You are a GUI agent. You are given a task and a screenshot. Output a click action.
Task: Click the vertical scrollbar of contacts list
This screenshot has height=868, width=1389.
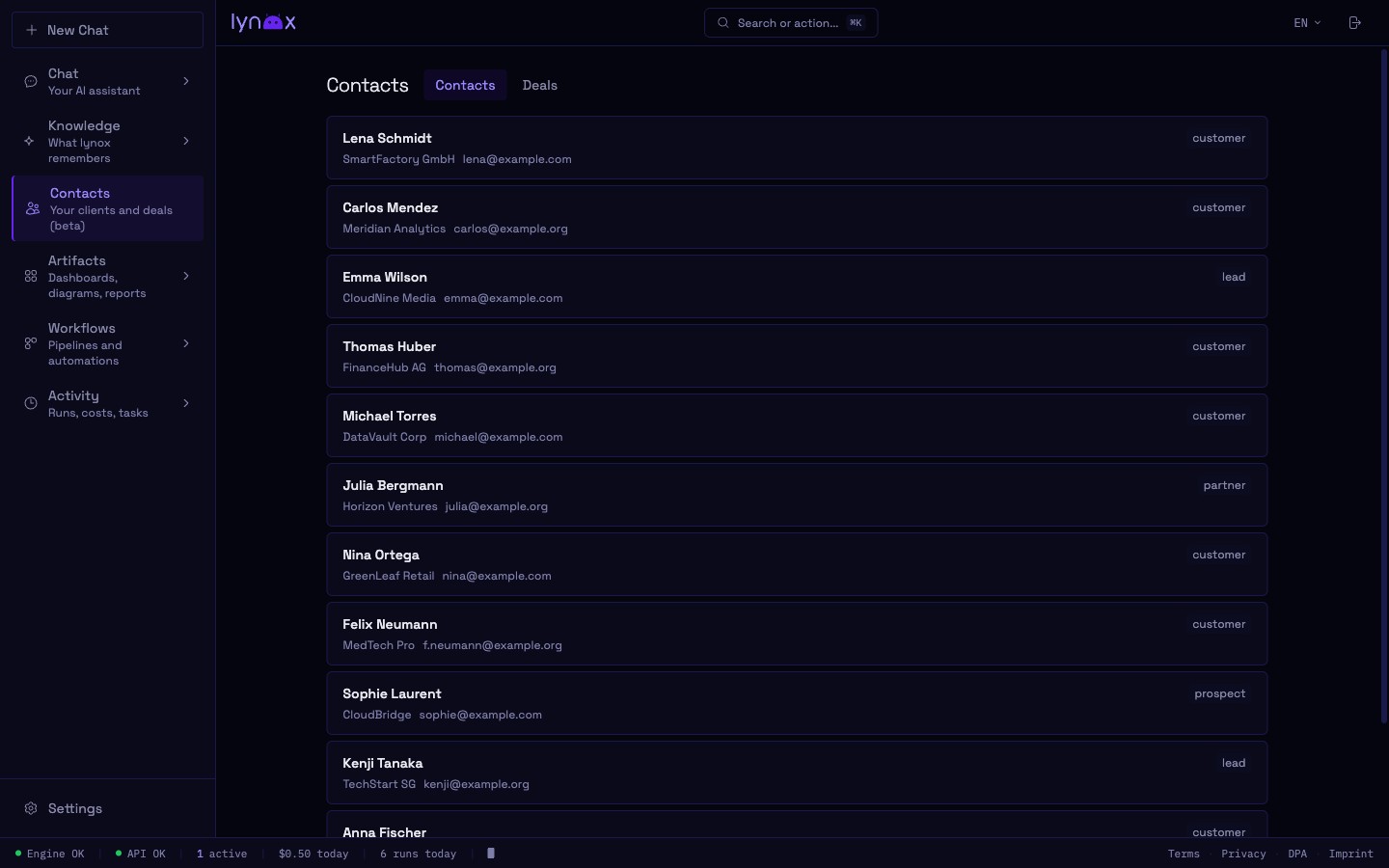pos(1383,386)
